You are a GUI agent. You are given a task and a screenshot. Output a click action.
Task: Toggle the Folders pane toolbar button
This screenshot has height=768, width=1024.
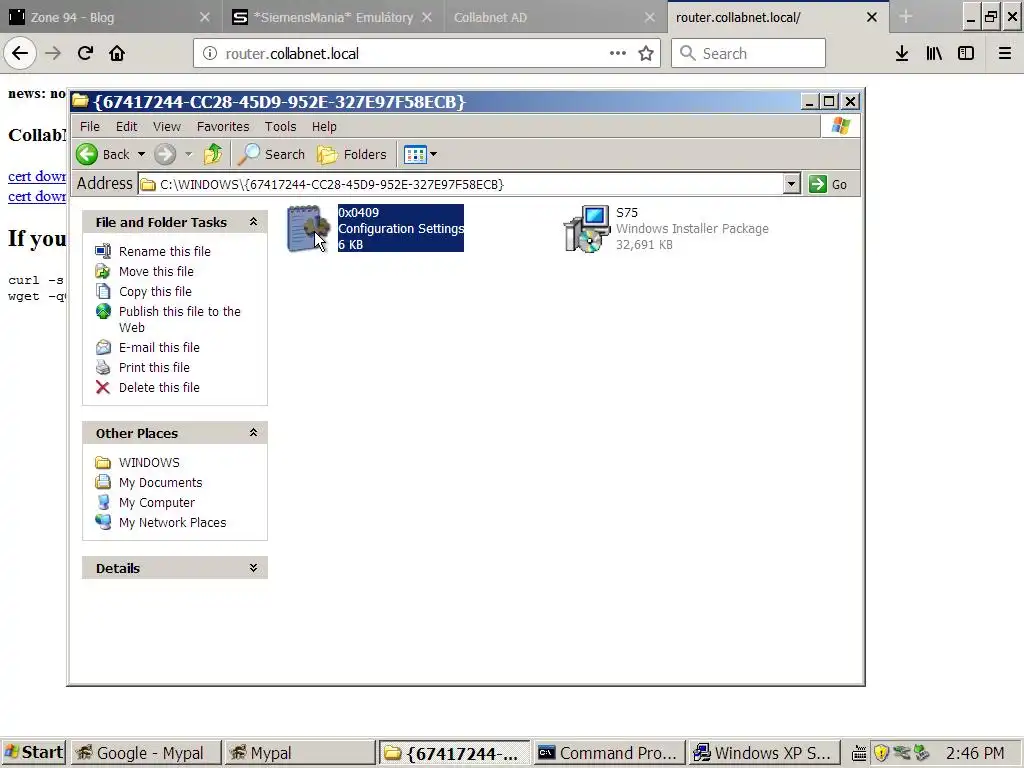tap(351, 155)
